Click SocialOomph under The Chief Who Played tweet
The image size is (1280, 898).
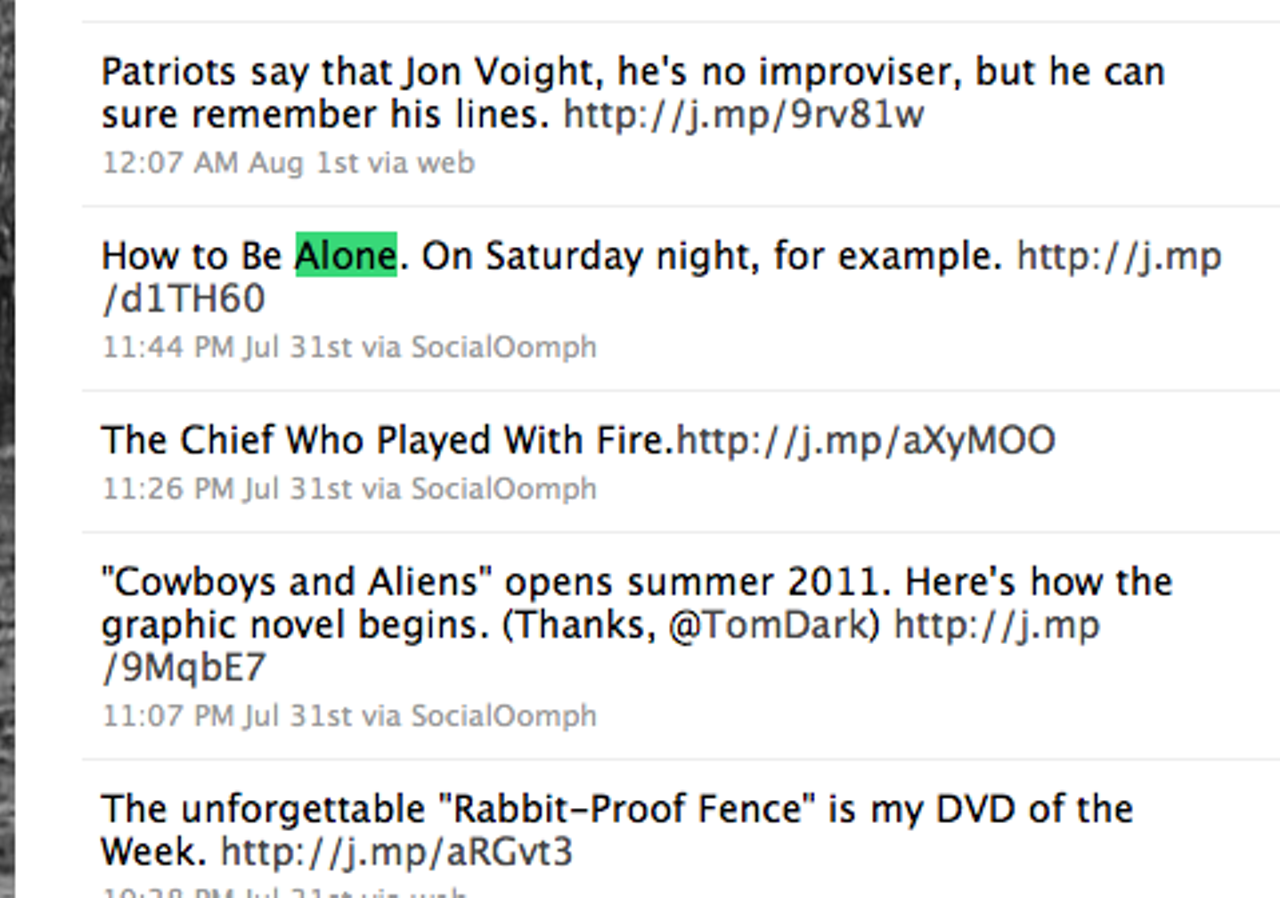(504, 488)
